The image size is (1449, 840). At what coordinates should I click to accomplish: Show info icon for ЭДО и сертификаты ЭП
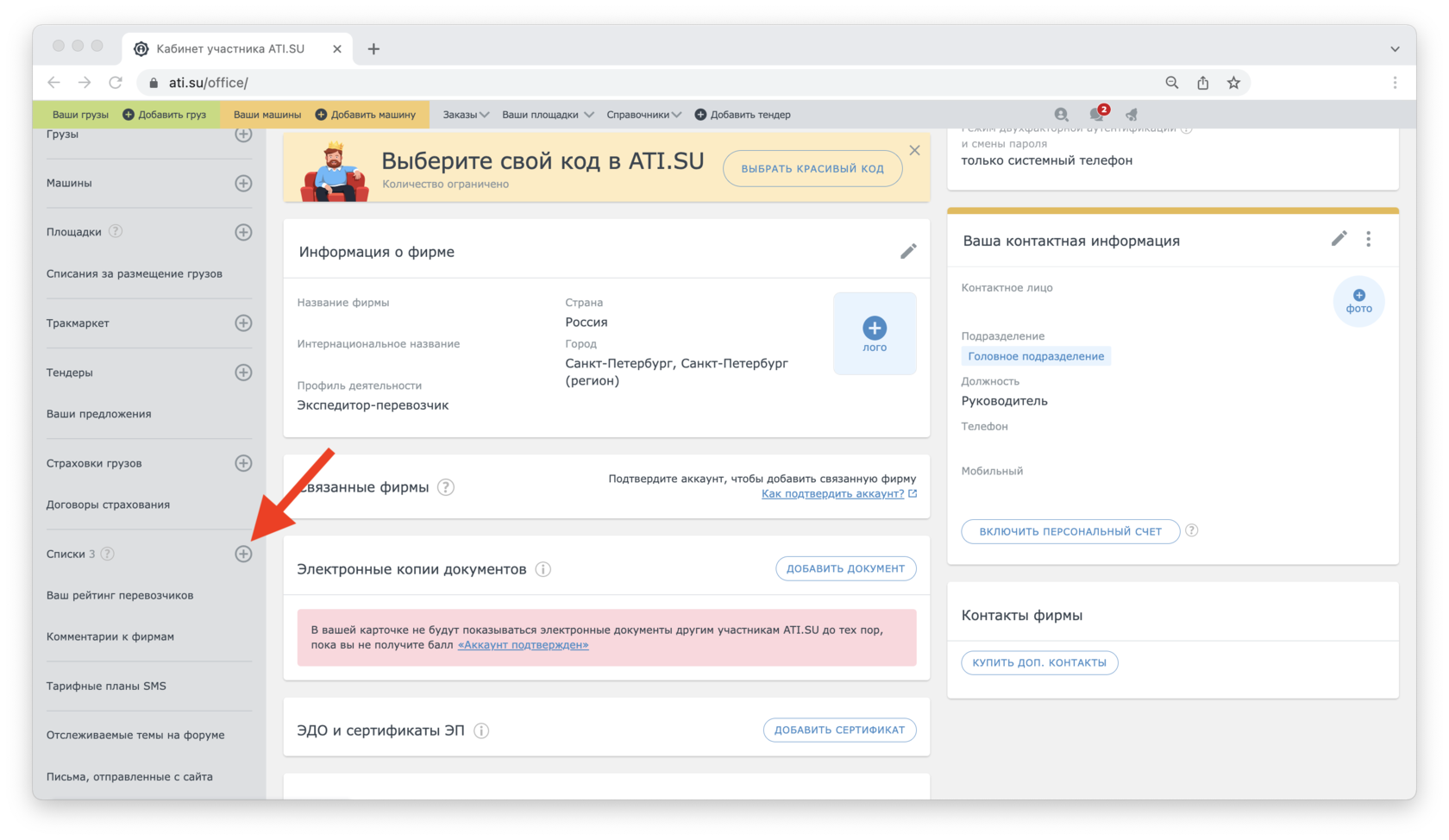point(481,730)
